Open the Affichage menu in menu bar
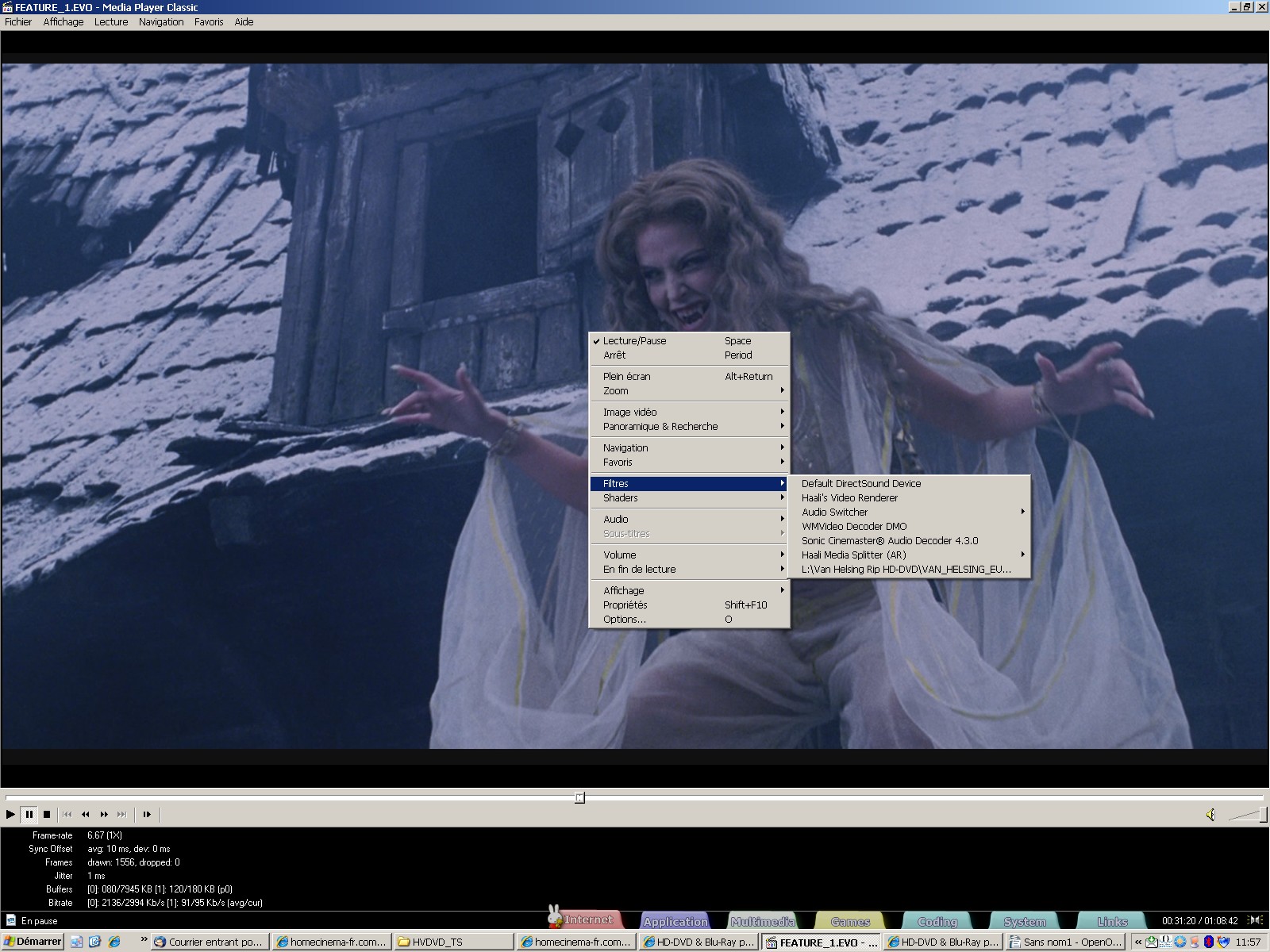The width and height of the screenshot is (1270, 952). (63, 22)
